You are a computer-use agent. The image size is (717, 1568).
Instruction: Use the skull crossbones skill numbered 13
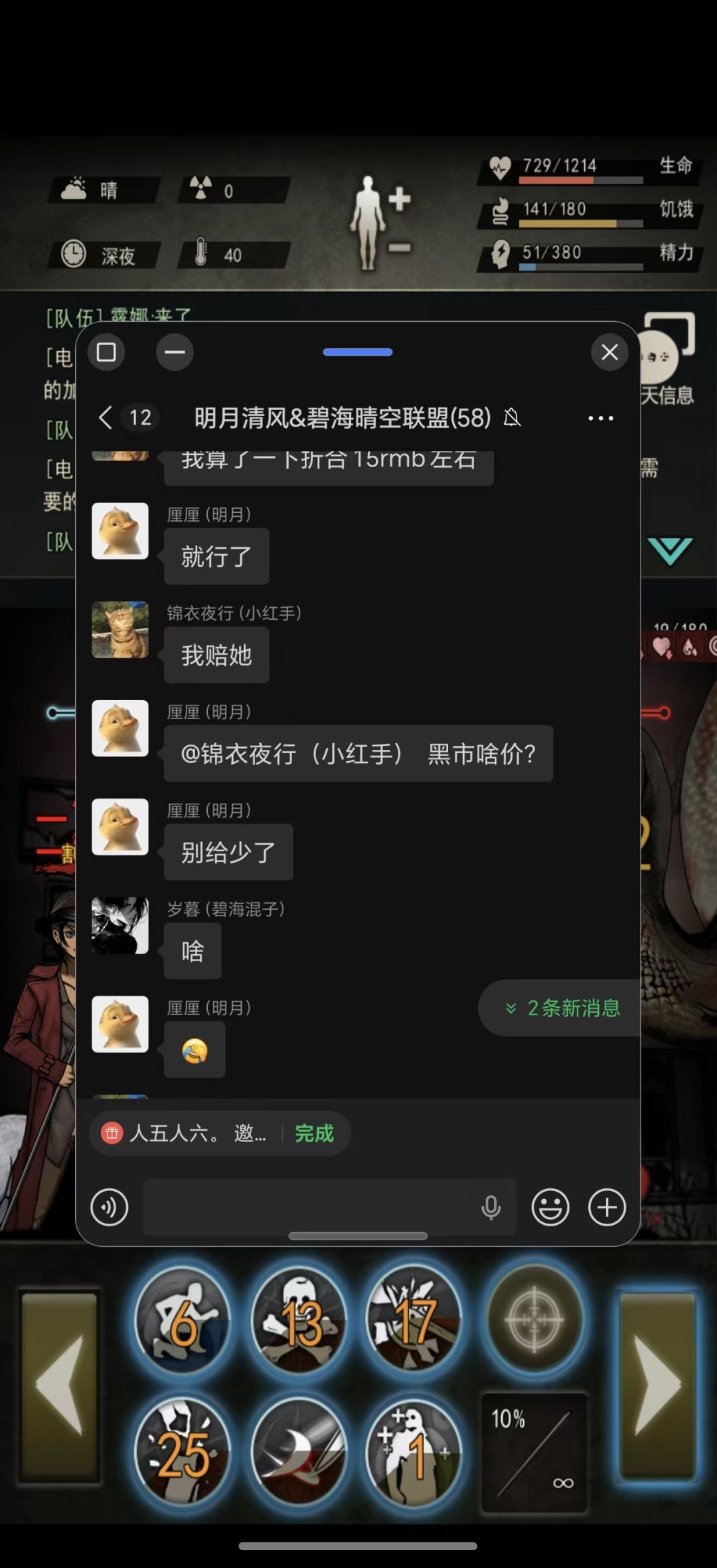[x=299, y=1320]
